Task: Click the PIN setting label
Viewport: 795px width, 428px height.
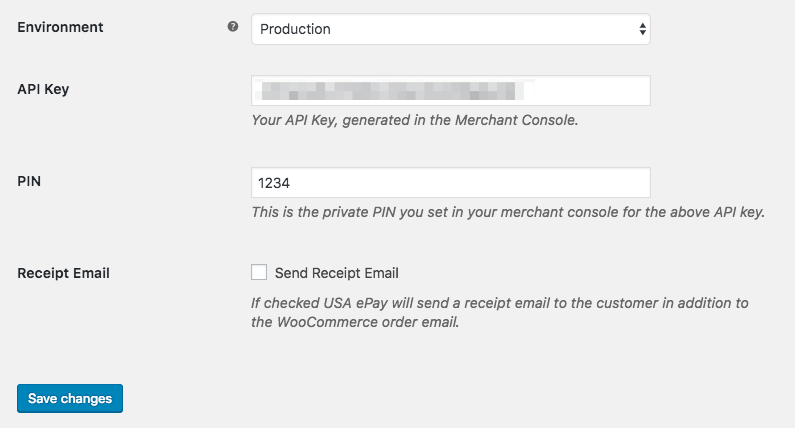Action: pyautogui.click(x=29, y=181)
